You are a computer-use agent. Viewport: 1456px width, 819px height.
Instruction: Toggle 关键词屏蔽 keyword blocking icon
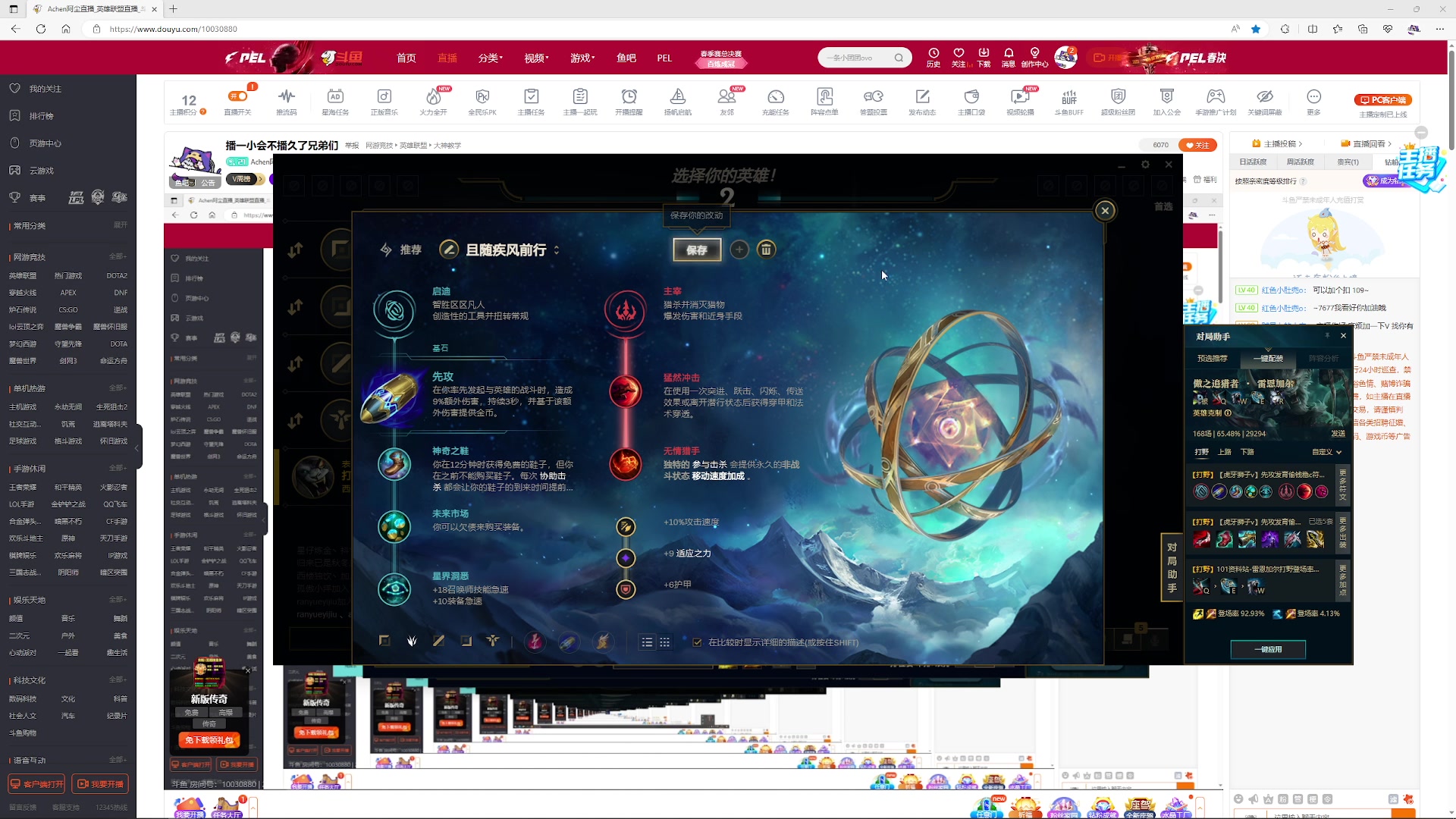[x=1264, y=102]
